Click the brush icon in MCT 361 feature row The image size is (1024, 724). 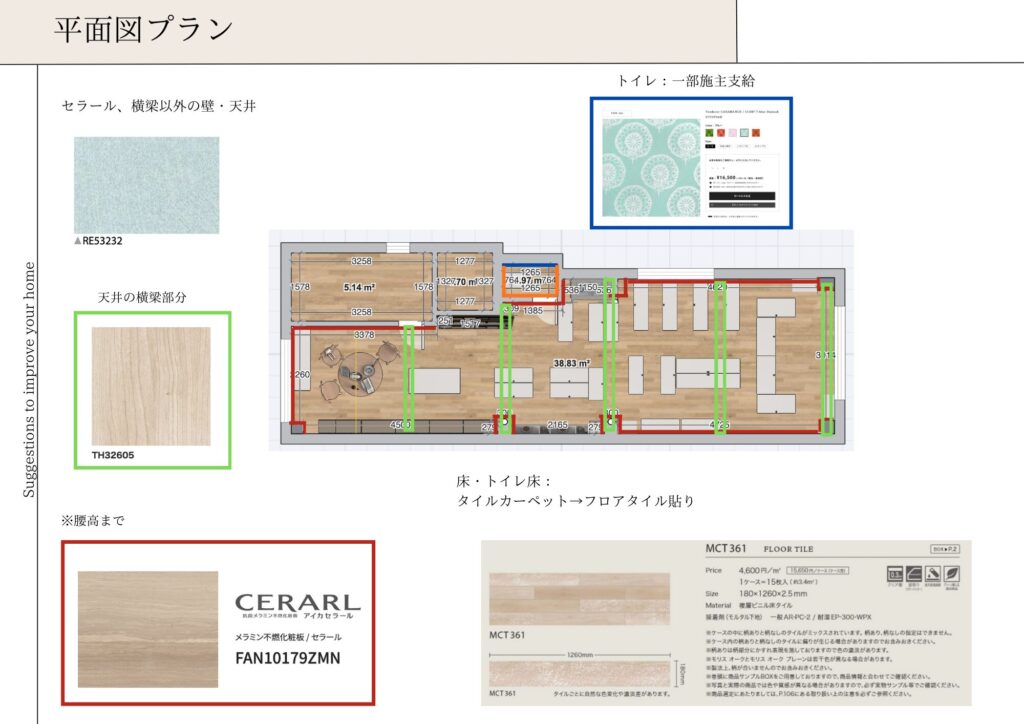pos(934,576)
